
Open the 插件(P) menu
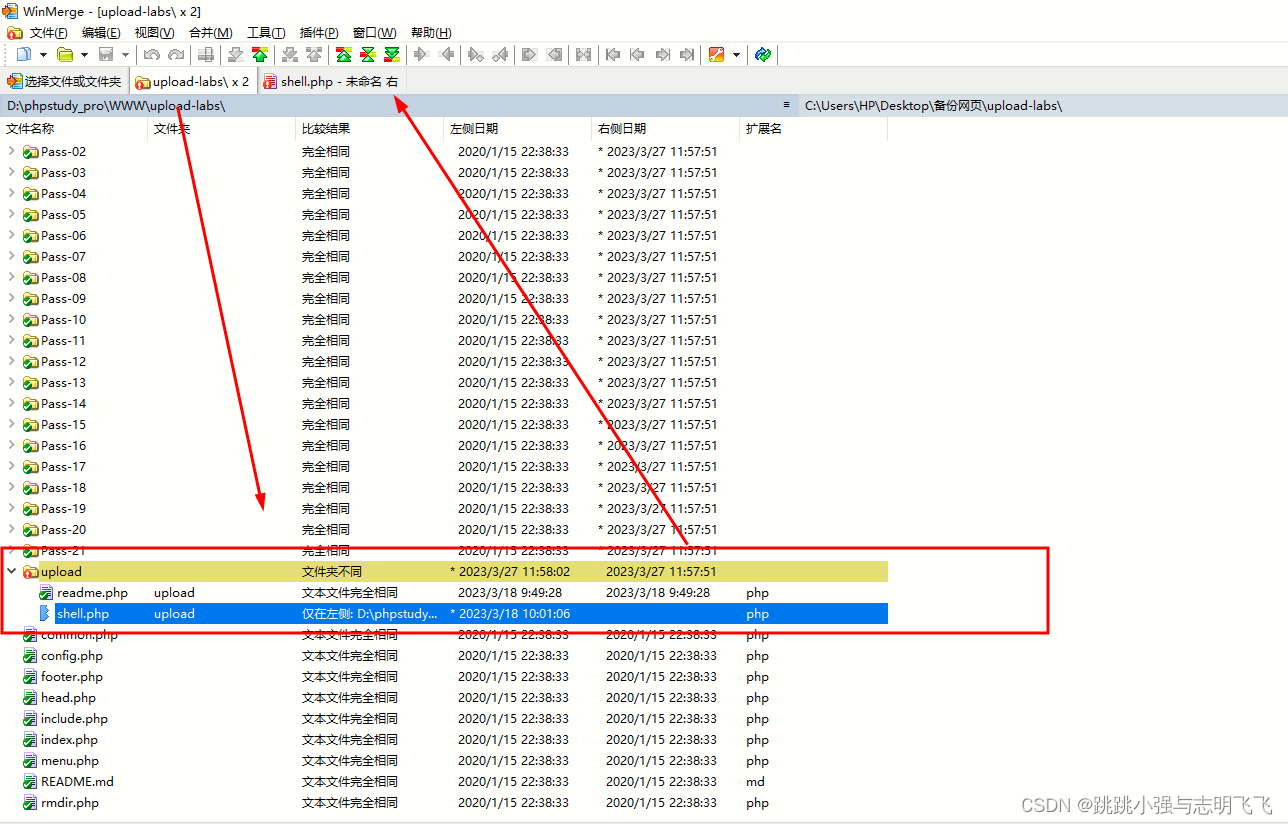pyautogui.click(x=318, y=33)
